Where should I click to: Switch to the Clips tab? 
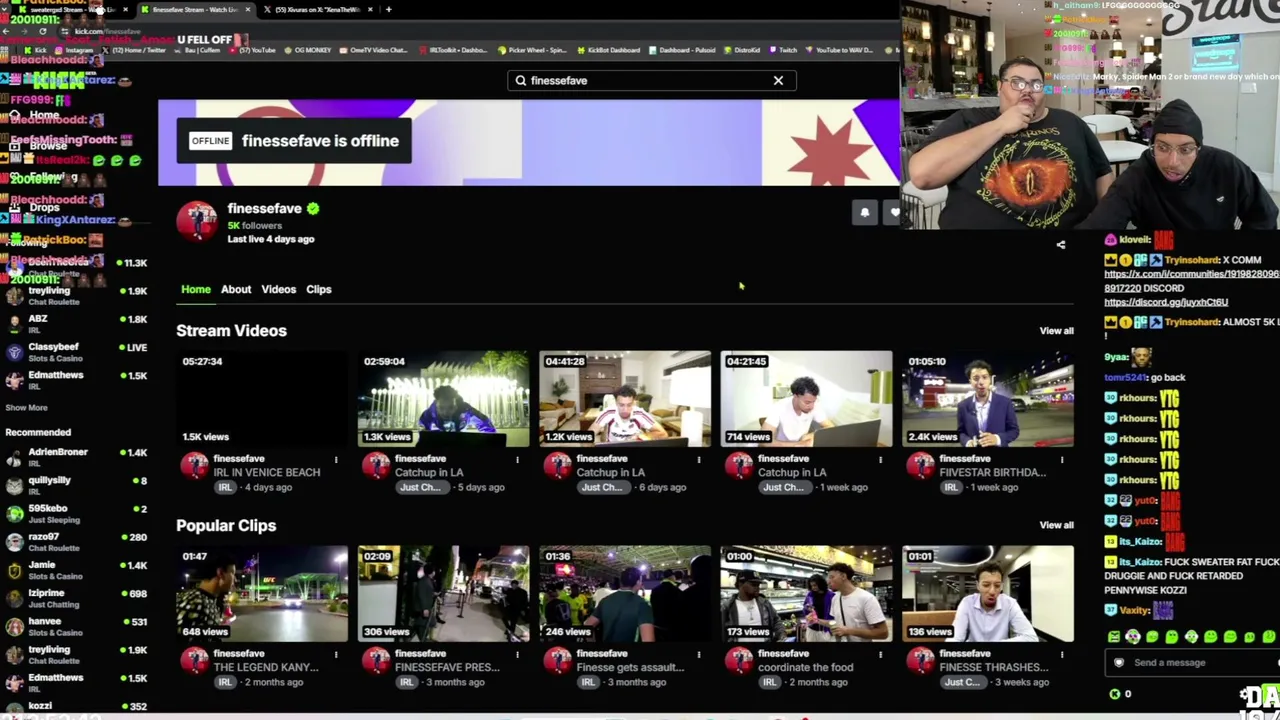click(319, 289)
